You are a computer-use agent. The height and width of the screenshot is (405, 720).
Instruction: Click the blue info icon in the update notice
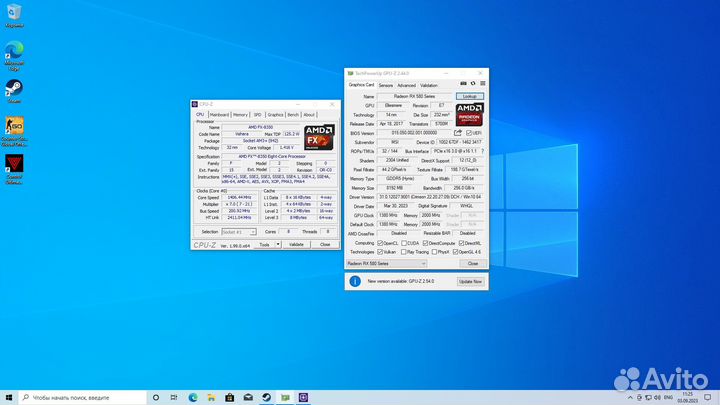(x=355, y=281)
